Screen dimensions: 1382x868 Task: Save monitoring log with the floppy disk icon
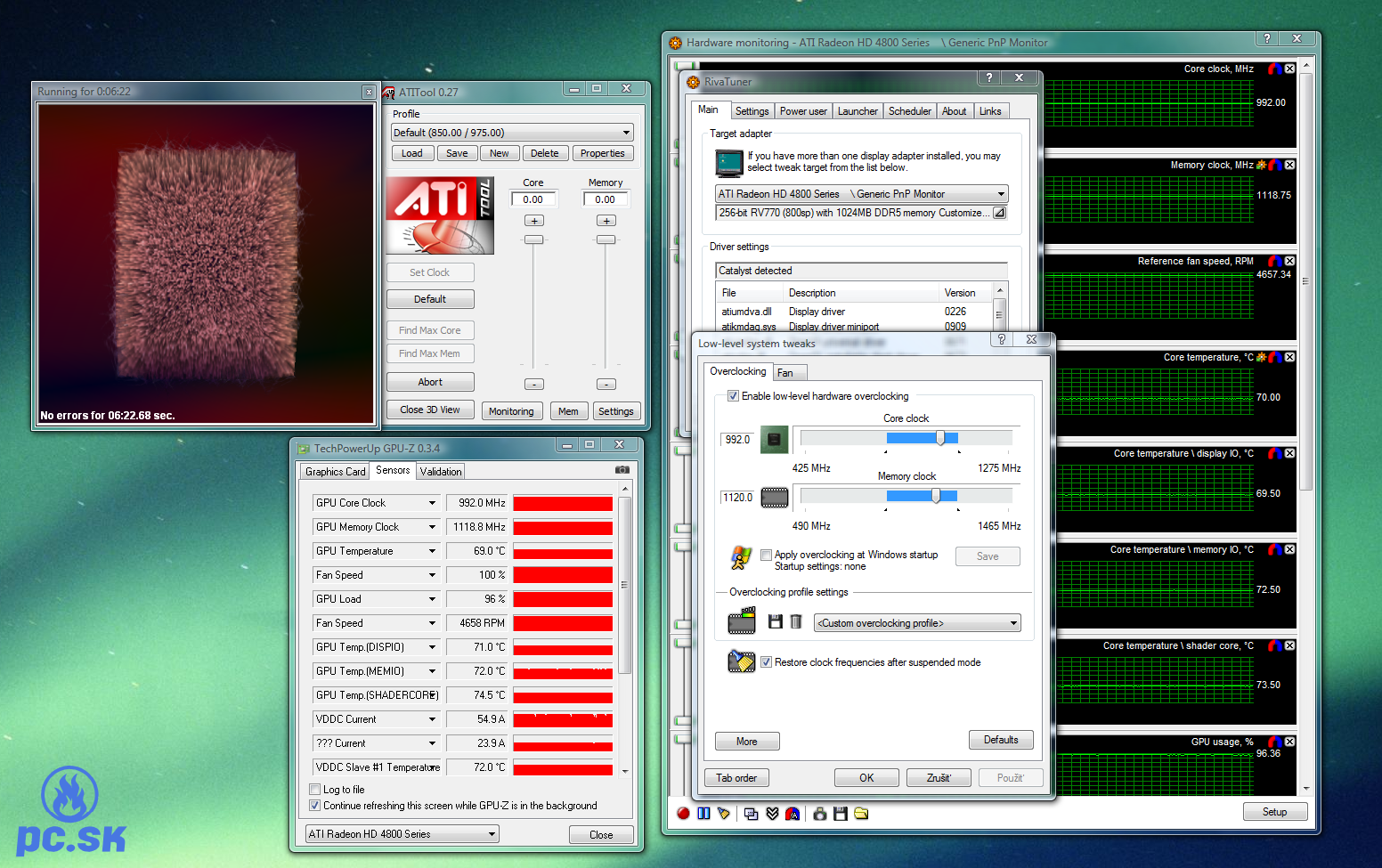(840, 813)
